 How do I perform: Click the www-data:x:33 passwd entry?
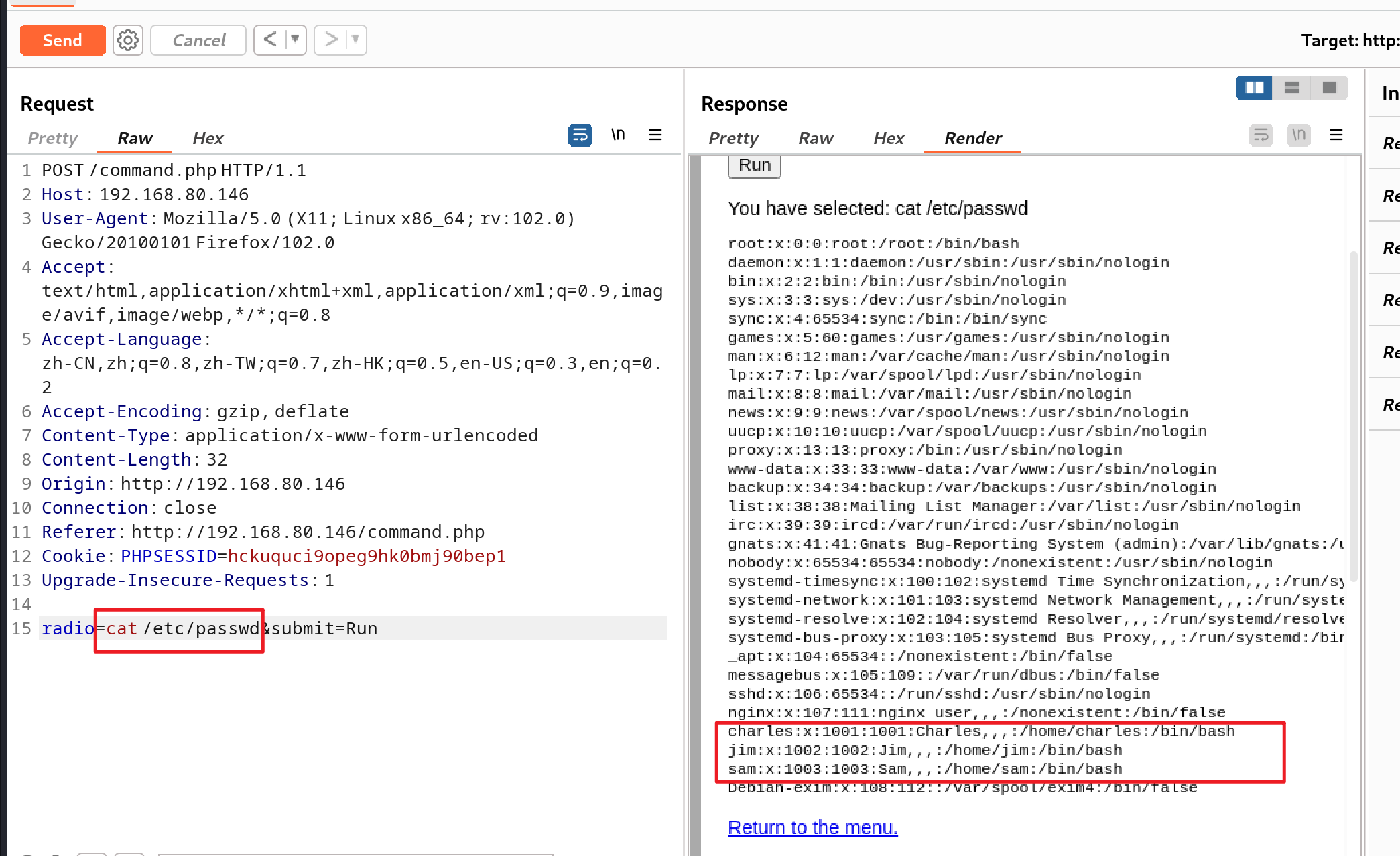(x=972, y=469)
